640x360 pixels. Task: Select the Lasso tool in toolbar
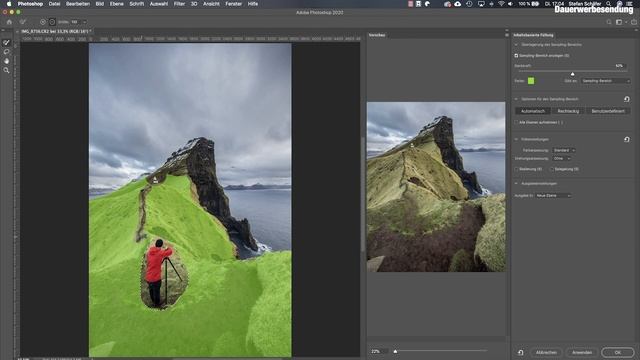6,52
